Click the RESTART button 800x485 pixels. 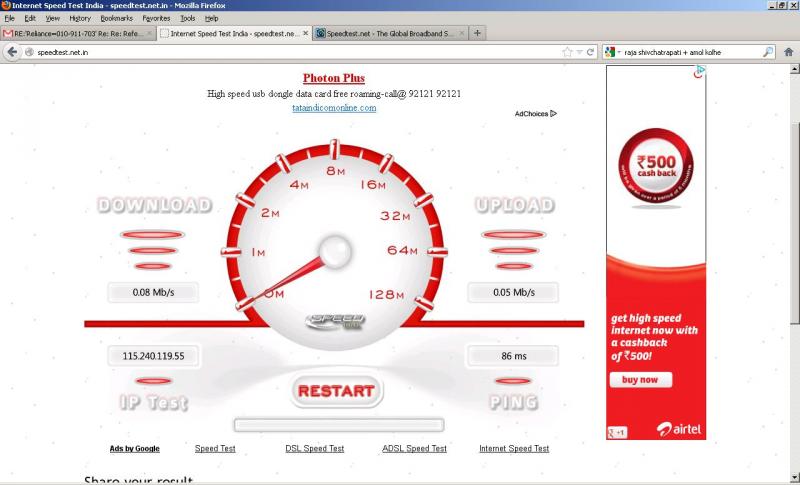point(336,391)
